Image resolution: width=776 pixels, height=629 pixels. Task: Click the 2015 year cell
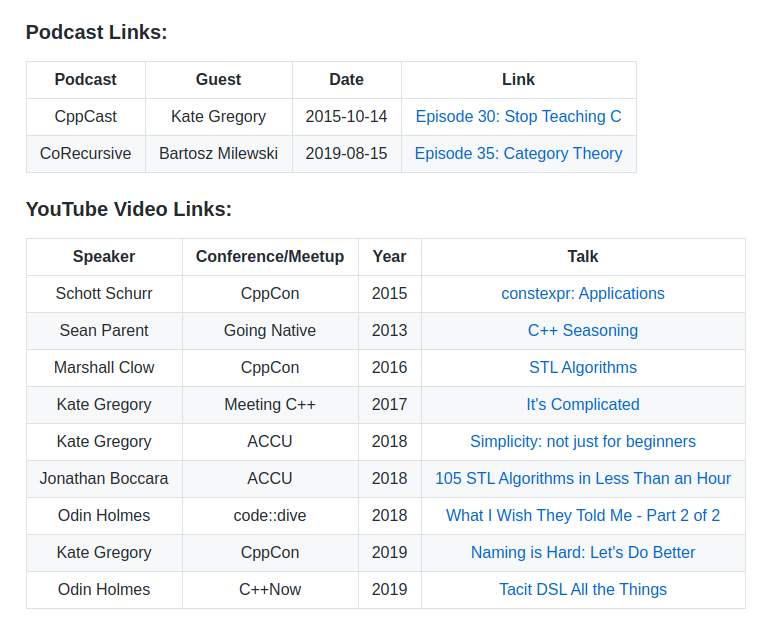tap(389, 294)
